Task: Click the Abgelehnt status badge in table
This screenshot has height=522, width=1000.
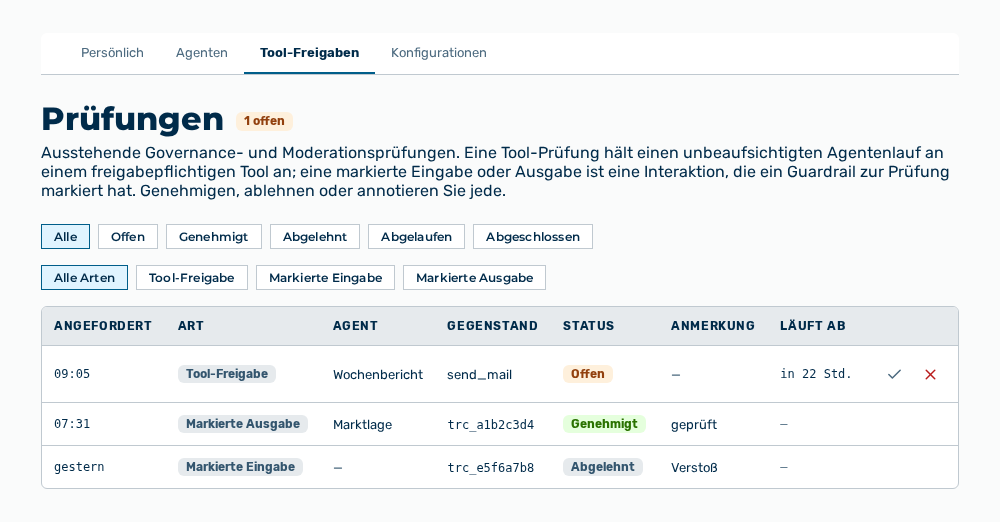Action: (x=603, y=467)
